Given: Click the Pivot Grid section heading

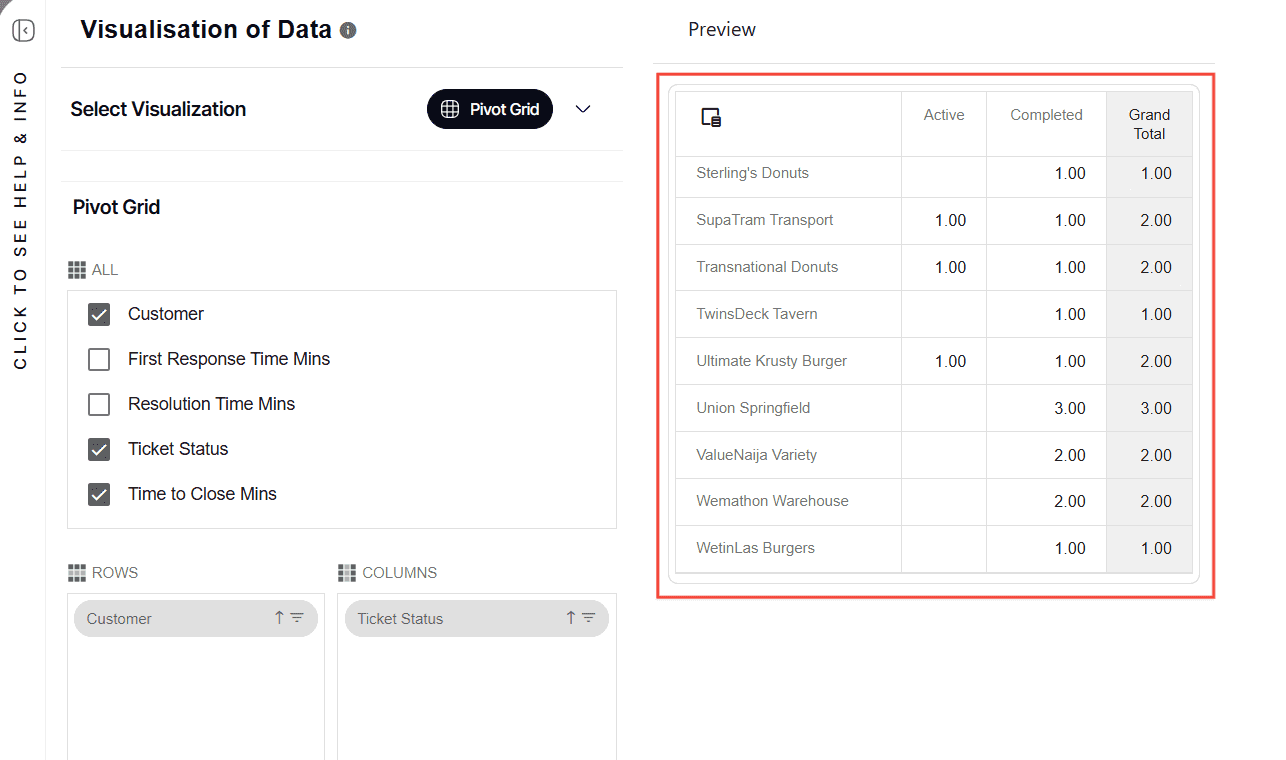Looking at the screenshot, I should [117, 208].
